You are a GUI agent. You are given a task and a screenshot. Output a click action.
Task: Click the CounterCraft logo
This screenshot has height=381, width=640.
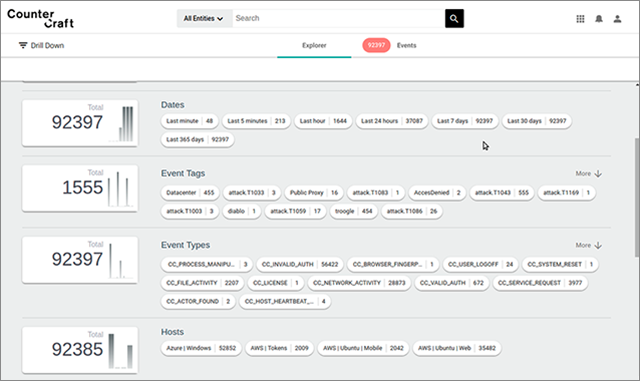[40, 19]
